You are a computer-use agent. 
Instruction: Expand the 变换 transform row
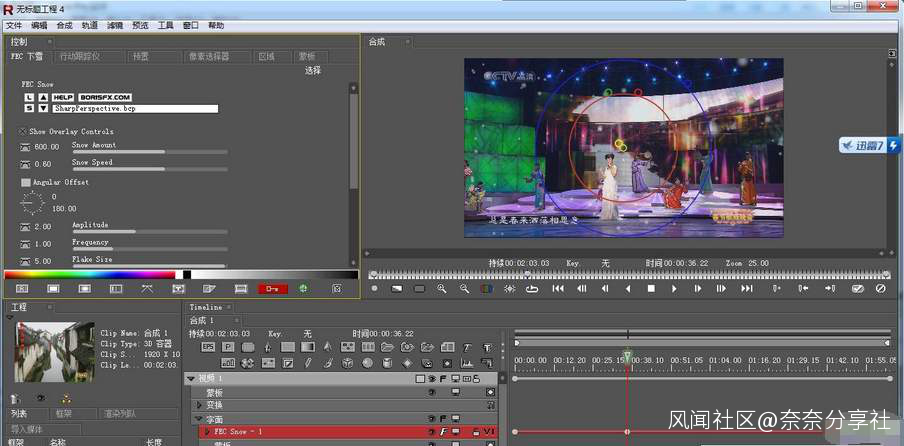(199, 405)
